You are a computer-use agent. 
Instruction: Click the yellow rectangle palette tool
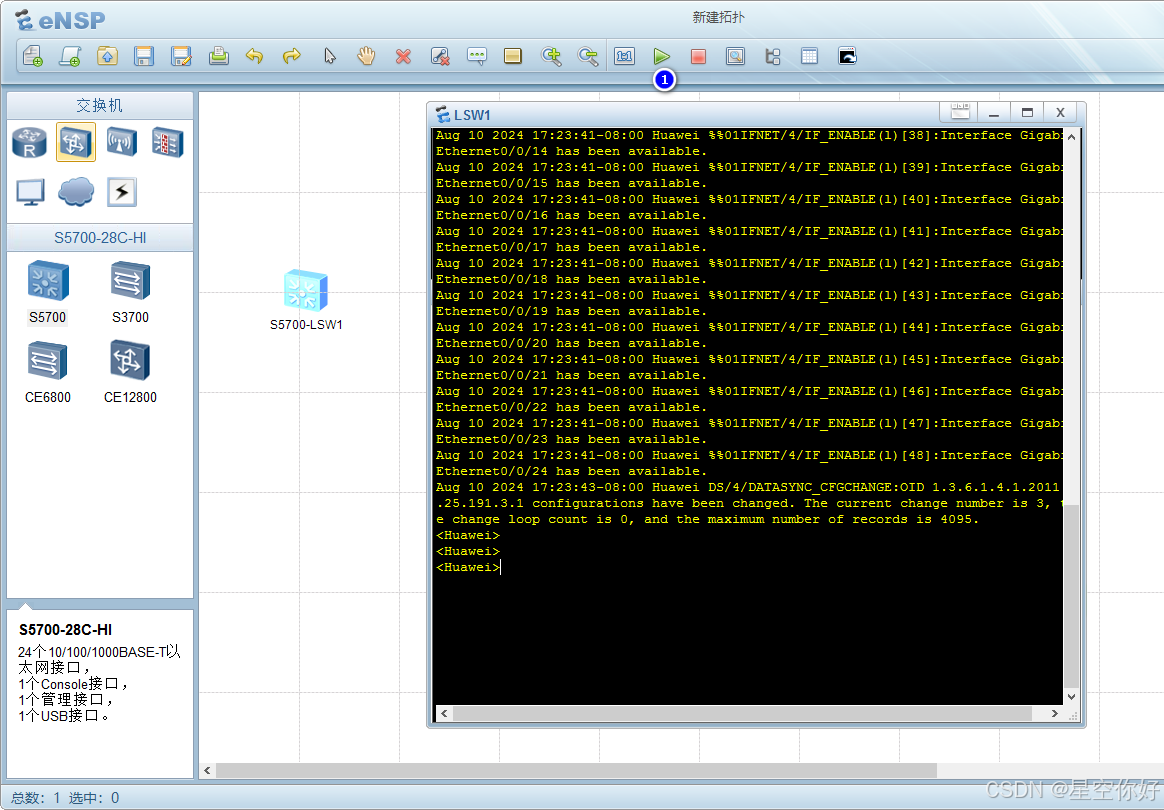513,56
